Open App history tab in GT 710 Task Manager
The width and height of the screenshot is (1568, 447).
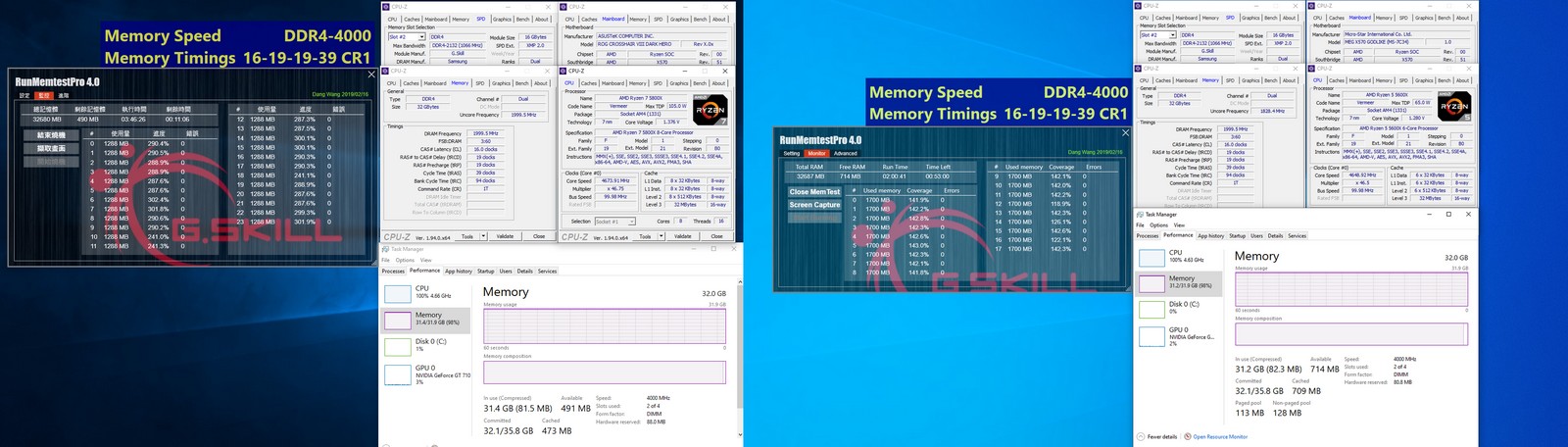[x=459, y=272]
